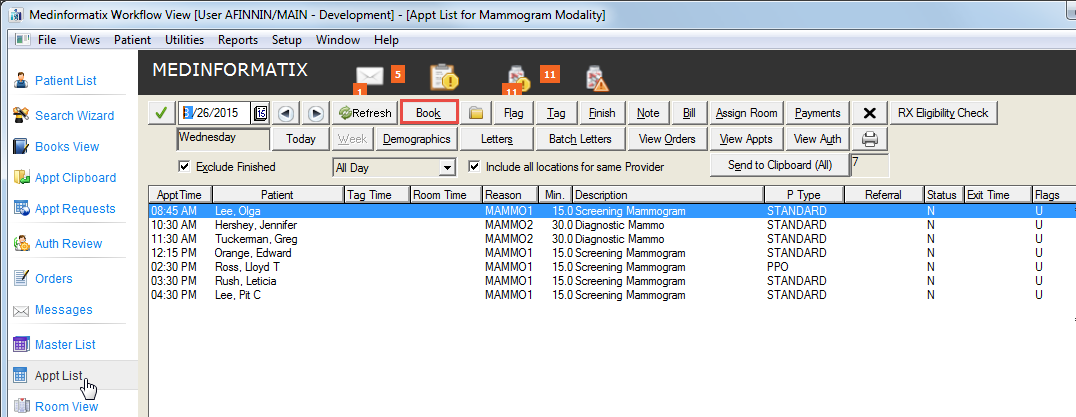Click the Letters button
This screenshot has height=417, width=1076.
click(497, 139)
